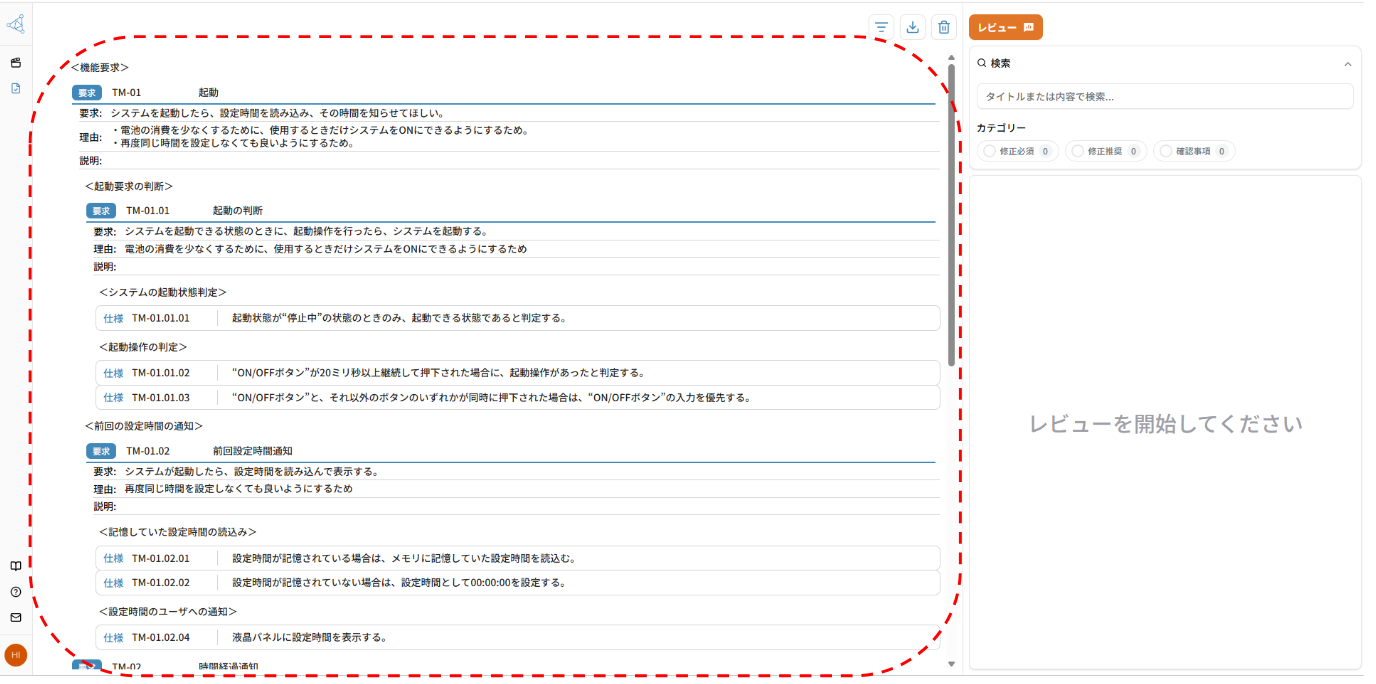This screenshot has height=684, width=1376.
Task: Open the orange HI user avatar
Action: click(x=16, y=655)
